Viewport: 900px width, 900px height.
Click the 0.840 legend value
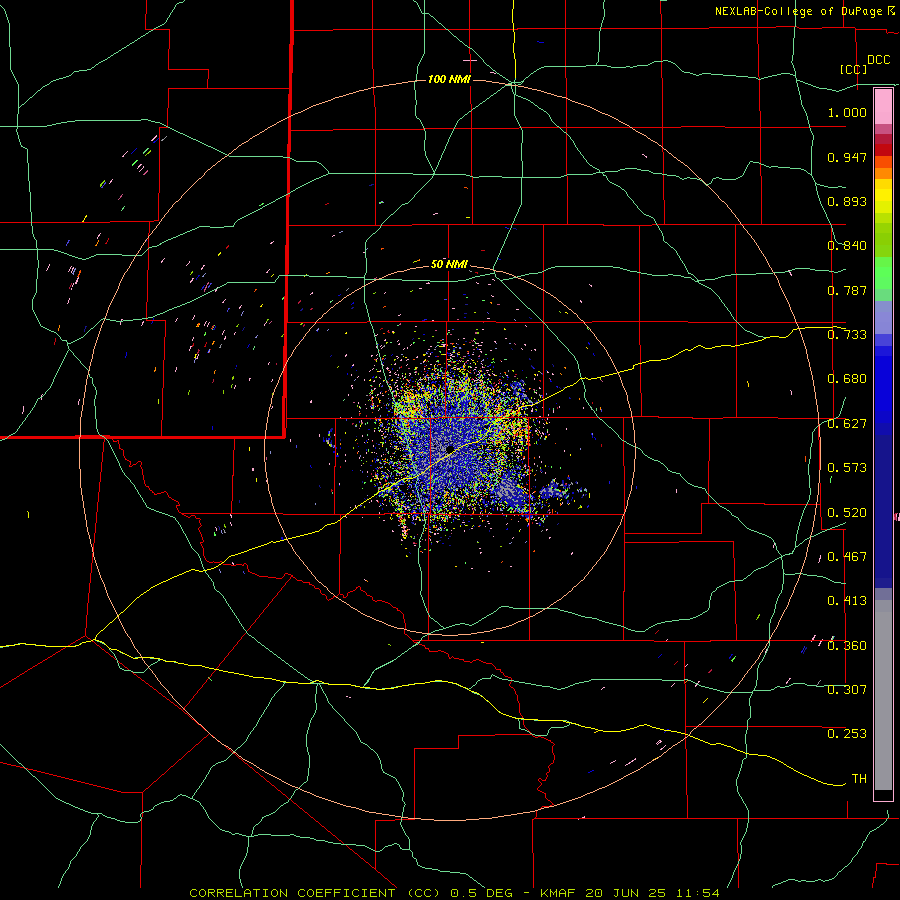(847, 246)
